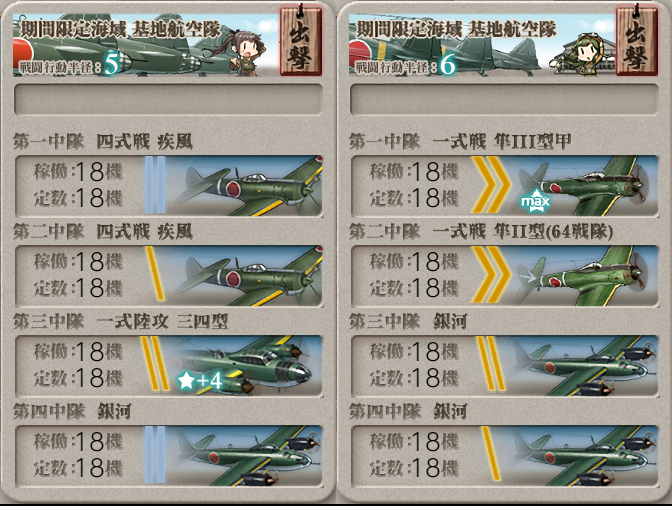Image resolution: width=672 pixels, height=506 pixels.
Task: Click left banner with ponytail girl
Action: click(146, 45)
